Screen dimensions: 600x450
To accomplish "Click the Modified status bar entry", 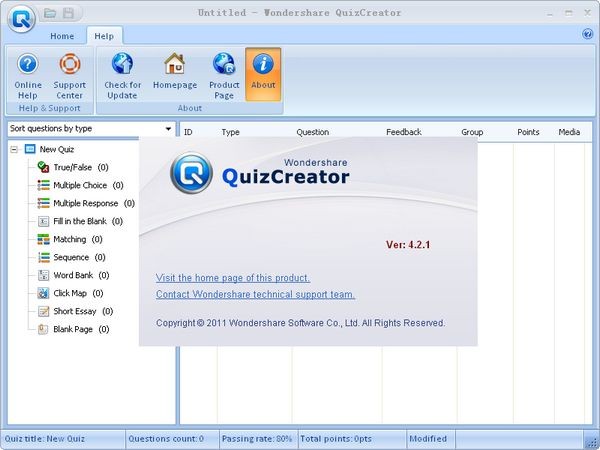I will (428, 439).
